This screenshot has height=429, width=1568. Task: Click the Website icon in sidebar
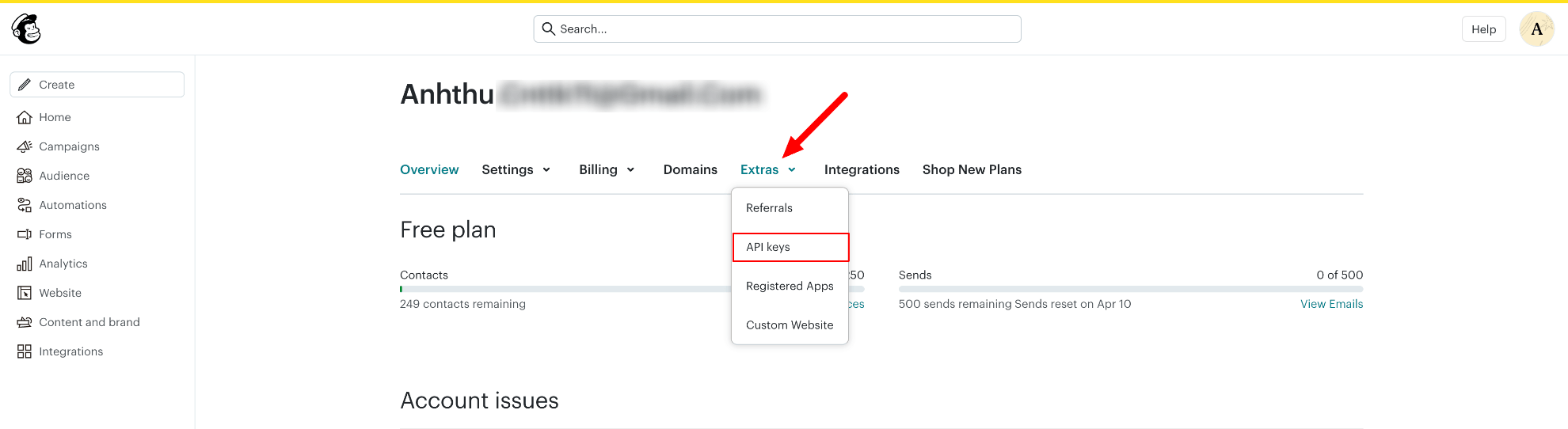click(25, 293)
